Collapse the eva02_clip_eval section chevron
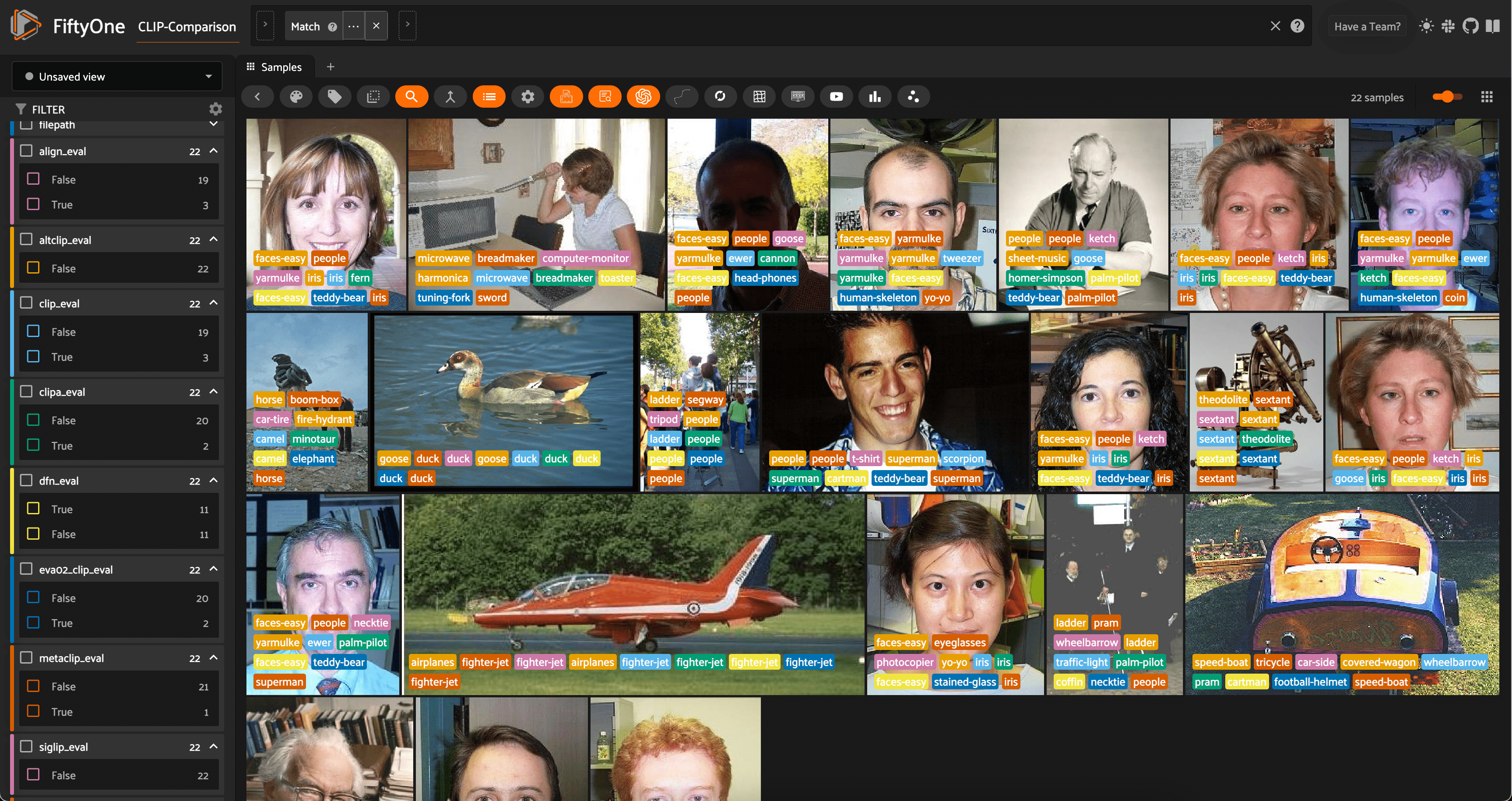Viewport: 1512px width, 801px height. click(214, 569)
